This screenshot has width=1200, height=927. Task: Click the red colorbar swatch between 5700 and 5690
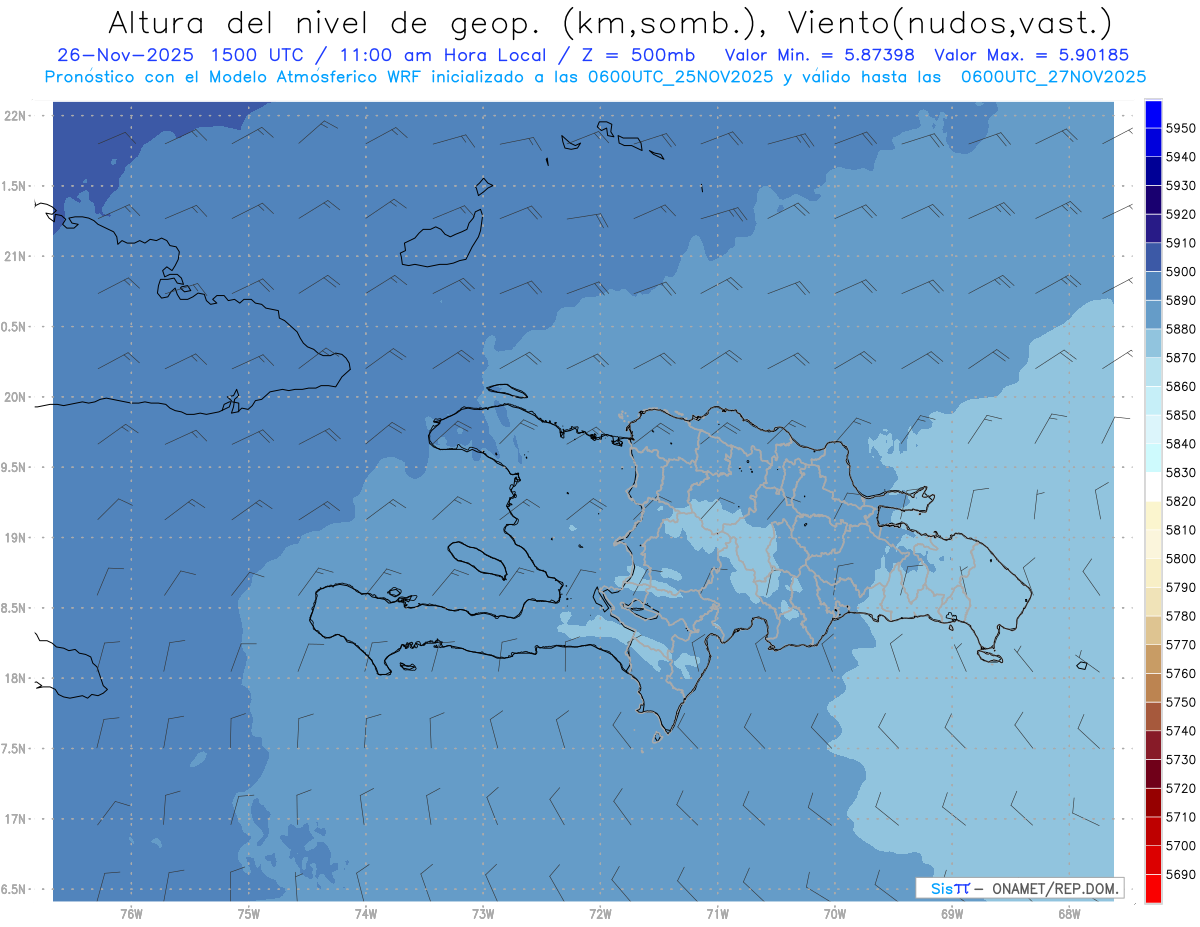click(x=1153, y=860)
